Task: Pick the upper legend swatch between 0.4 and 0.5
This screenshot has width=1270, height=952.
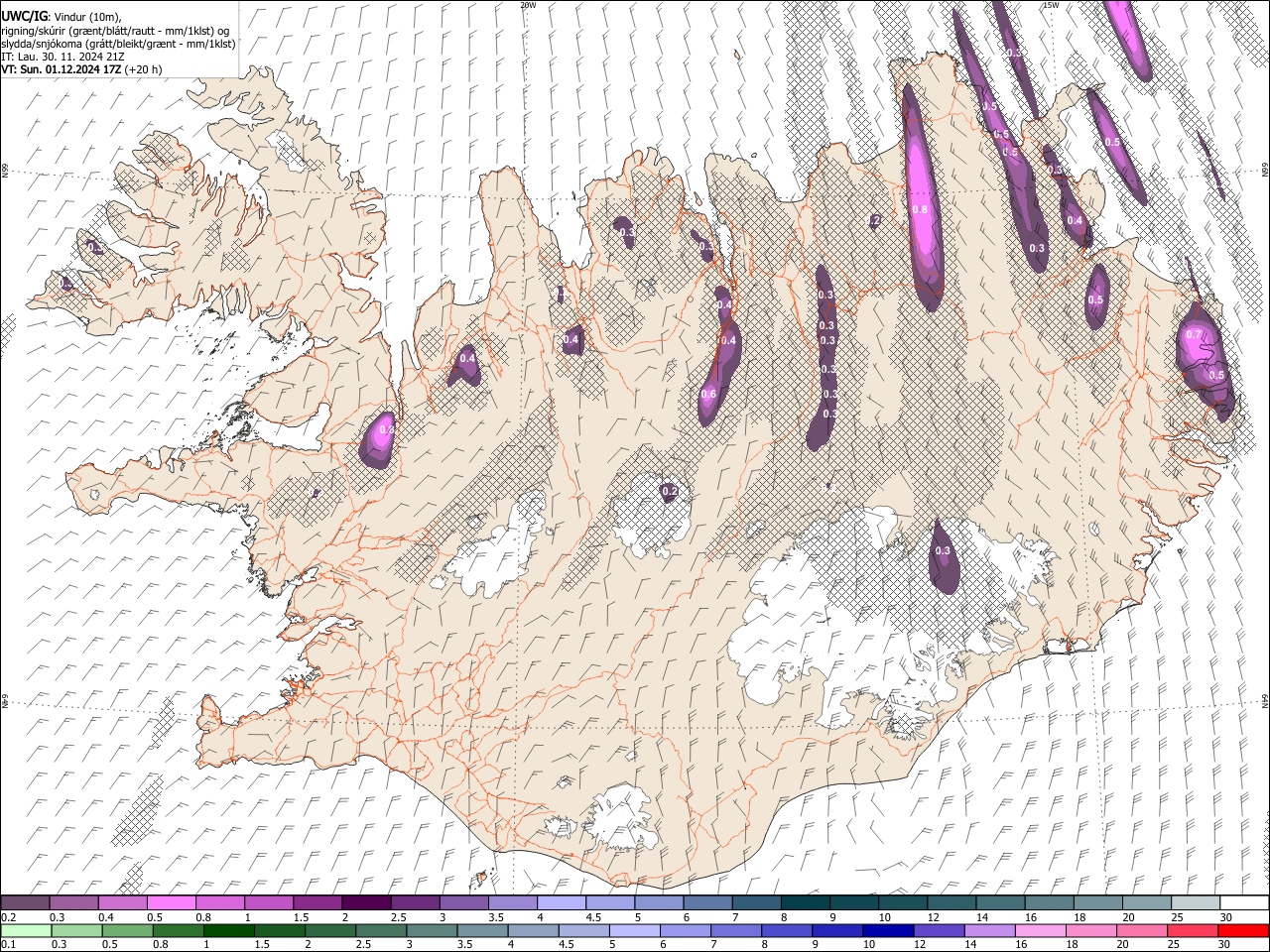Action: (x=123, y=903)
